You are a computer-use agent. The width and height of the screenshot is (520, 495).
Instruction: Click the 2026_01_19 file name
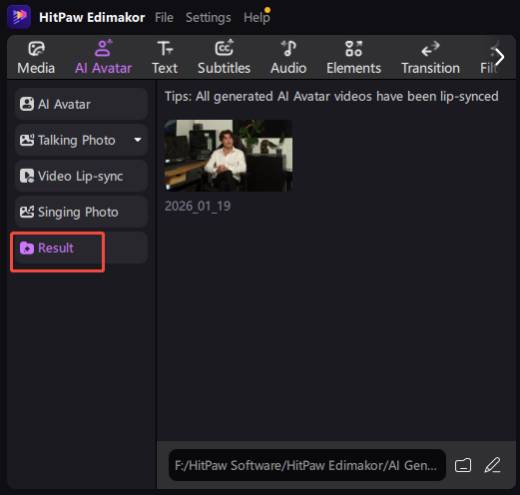pyautogui.click(x=197, y=206)
